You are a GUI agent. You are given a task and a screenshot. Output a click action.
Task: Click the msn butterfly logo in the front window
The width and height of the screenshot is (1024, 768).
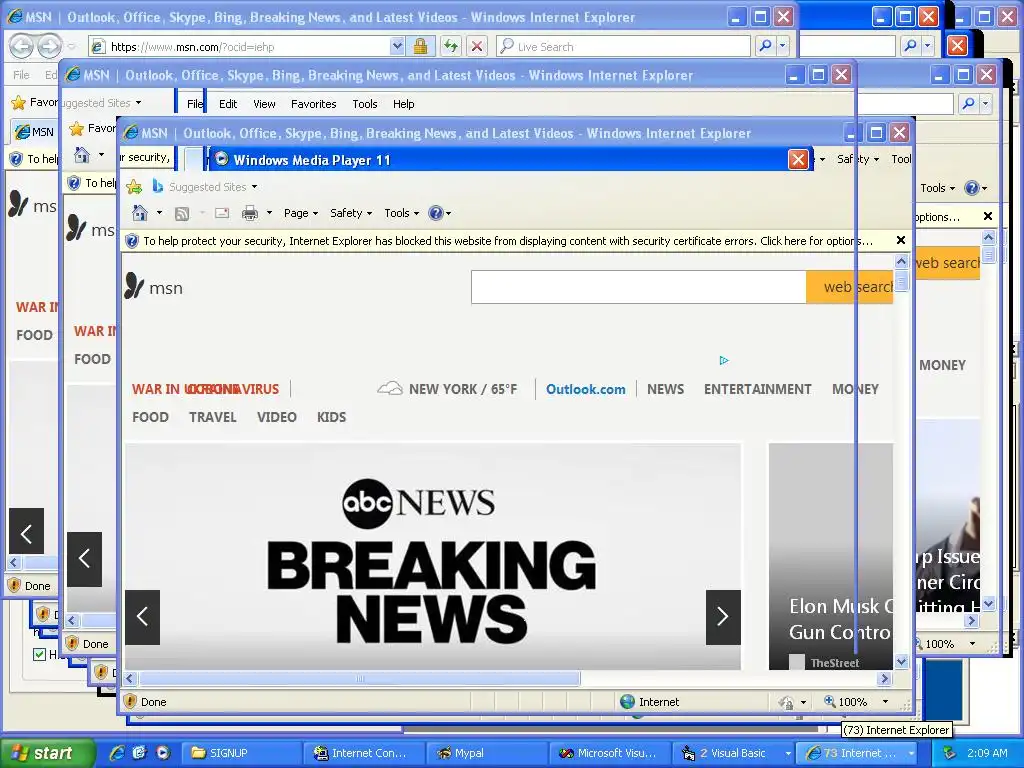click(134, 286)
